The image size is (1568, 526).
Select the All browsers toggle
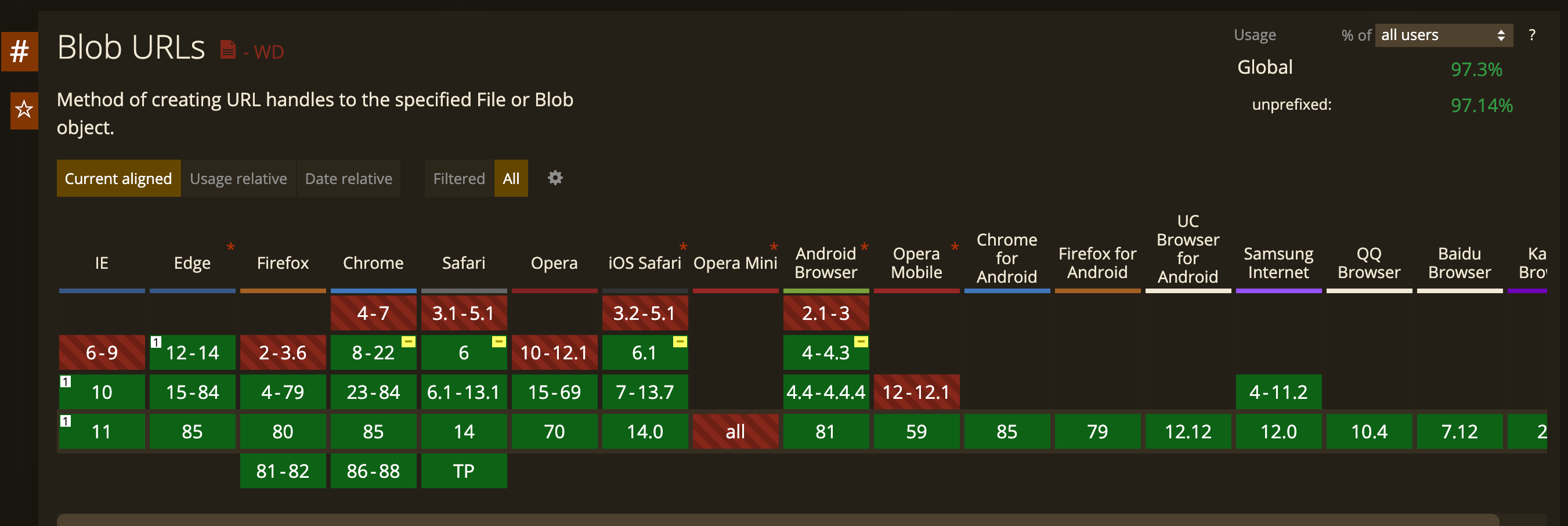pyautogui.click(x=511, y=178)
